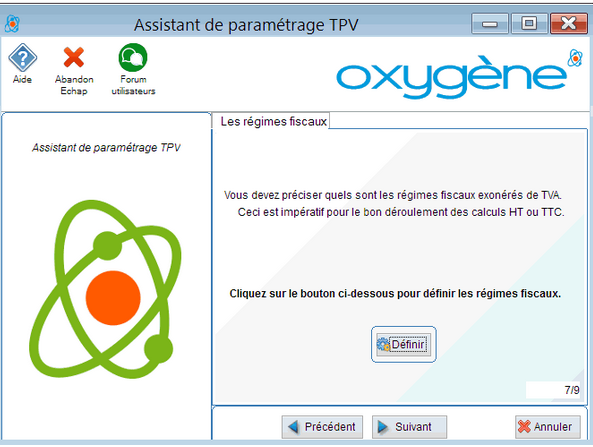
Task: Advance with the Suivant button
Action: coord(409,427)
